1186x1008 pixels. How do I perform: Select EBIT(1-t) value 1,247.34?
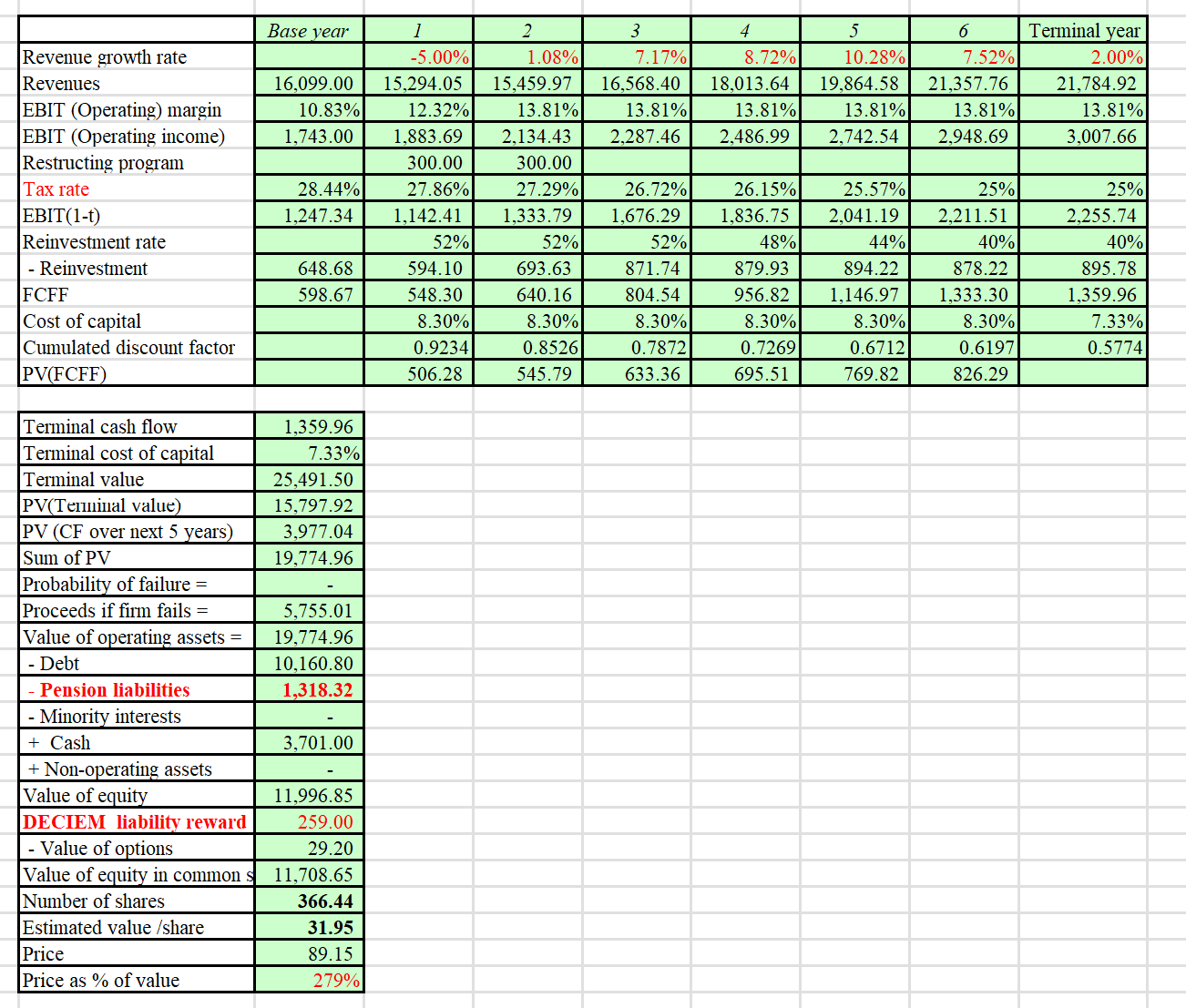pyautogui.click(x=309, y=216)
